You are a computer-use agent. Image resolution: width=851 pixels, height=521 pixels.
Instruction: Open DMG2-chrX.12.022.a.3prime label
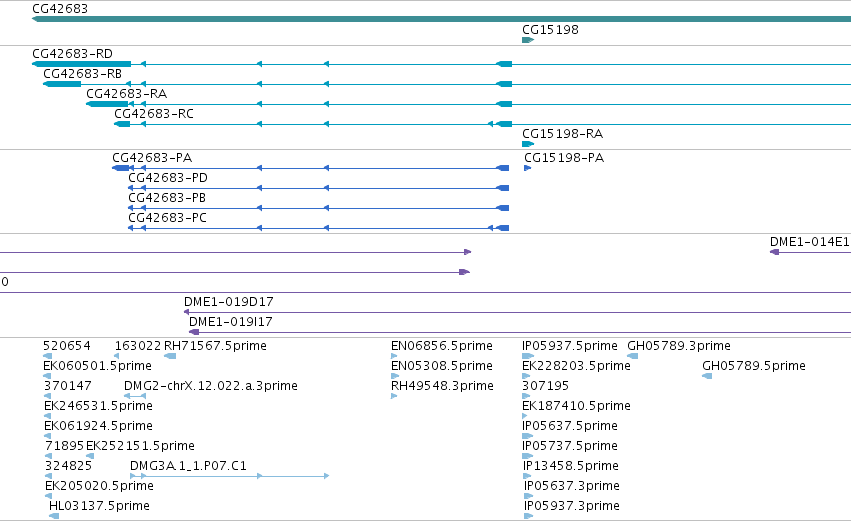coord(211,386)
